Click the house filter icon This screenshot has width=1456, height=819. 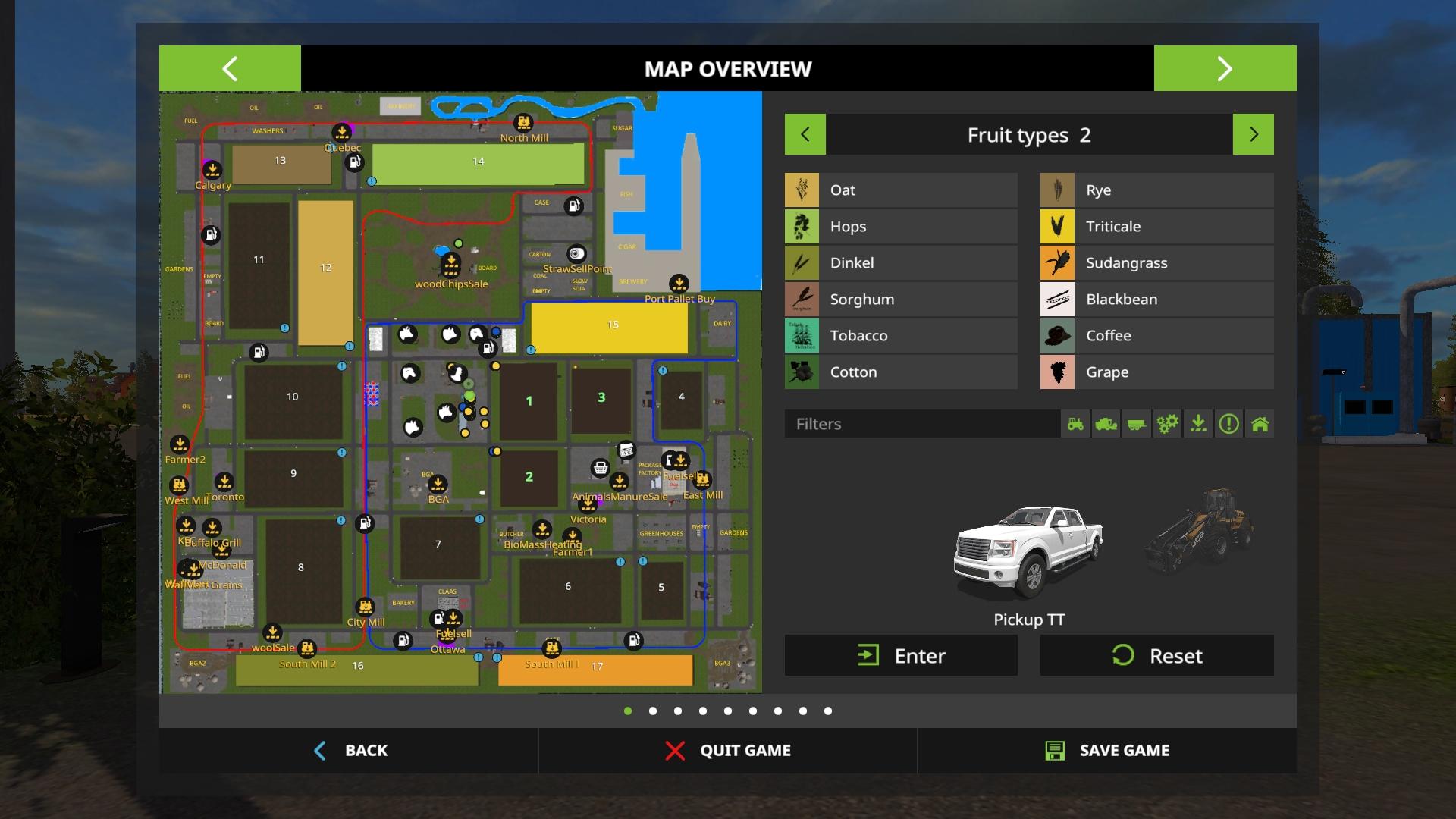pyautogui.click(x=1260, y=424)
